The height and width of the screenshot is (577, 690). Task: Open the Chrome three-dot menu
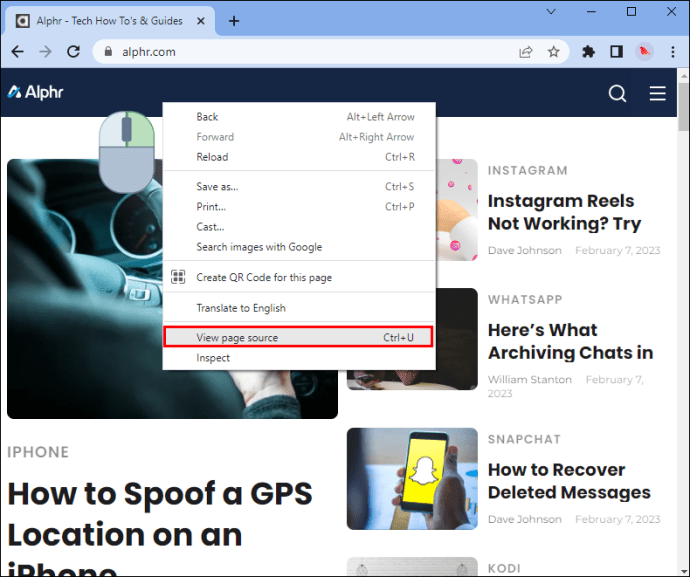(673, 52)
